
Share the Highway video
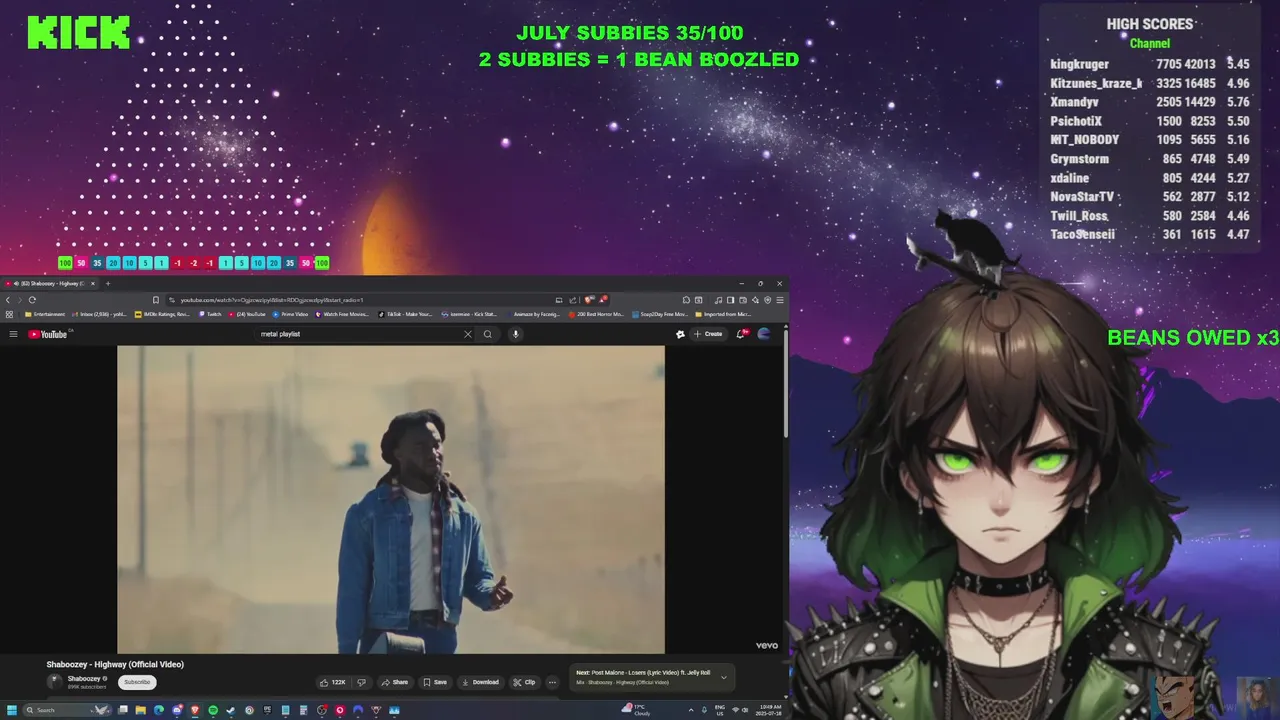(395, 682)
